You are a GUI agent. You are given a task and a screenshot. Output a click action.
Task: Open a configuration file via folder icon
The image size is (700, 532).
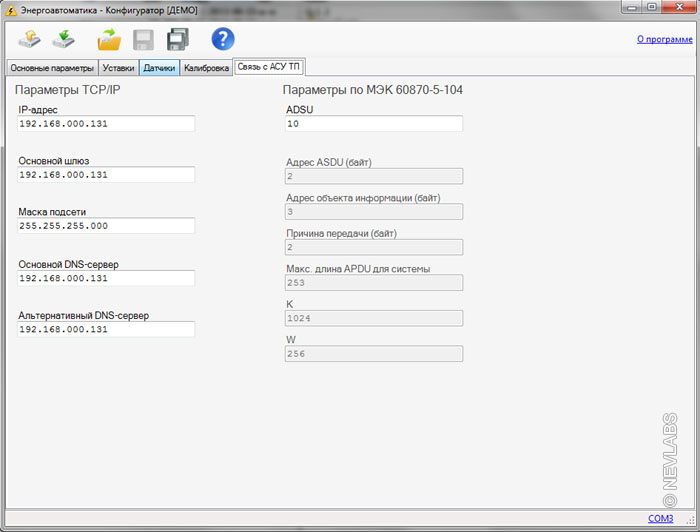click(108, 39)
